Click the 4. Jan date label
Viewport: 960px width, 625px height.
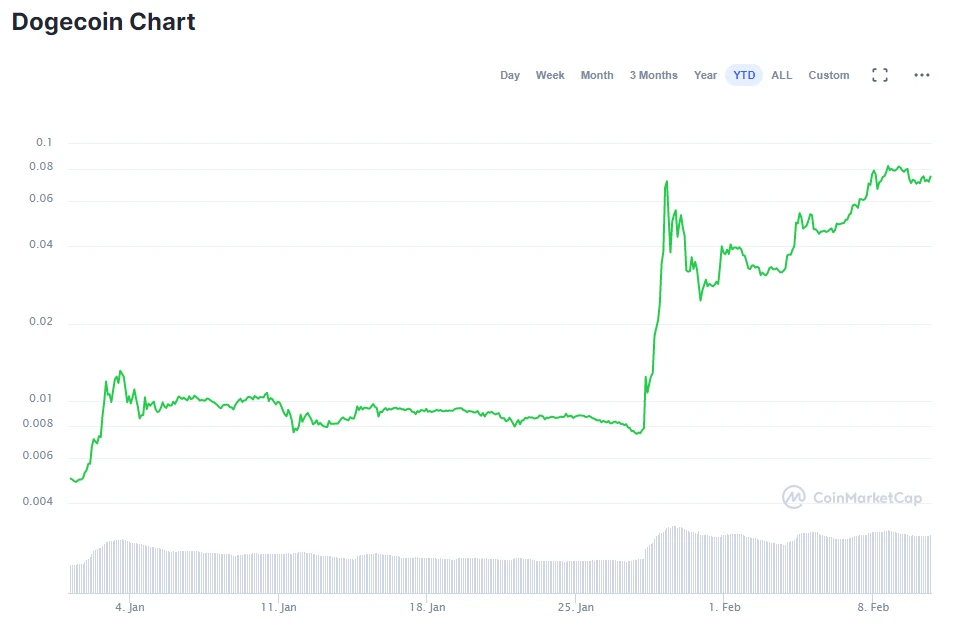point(130,607)
